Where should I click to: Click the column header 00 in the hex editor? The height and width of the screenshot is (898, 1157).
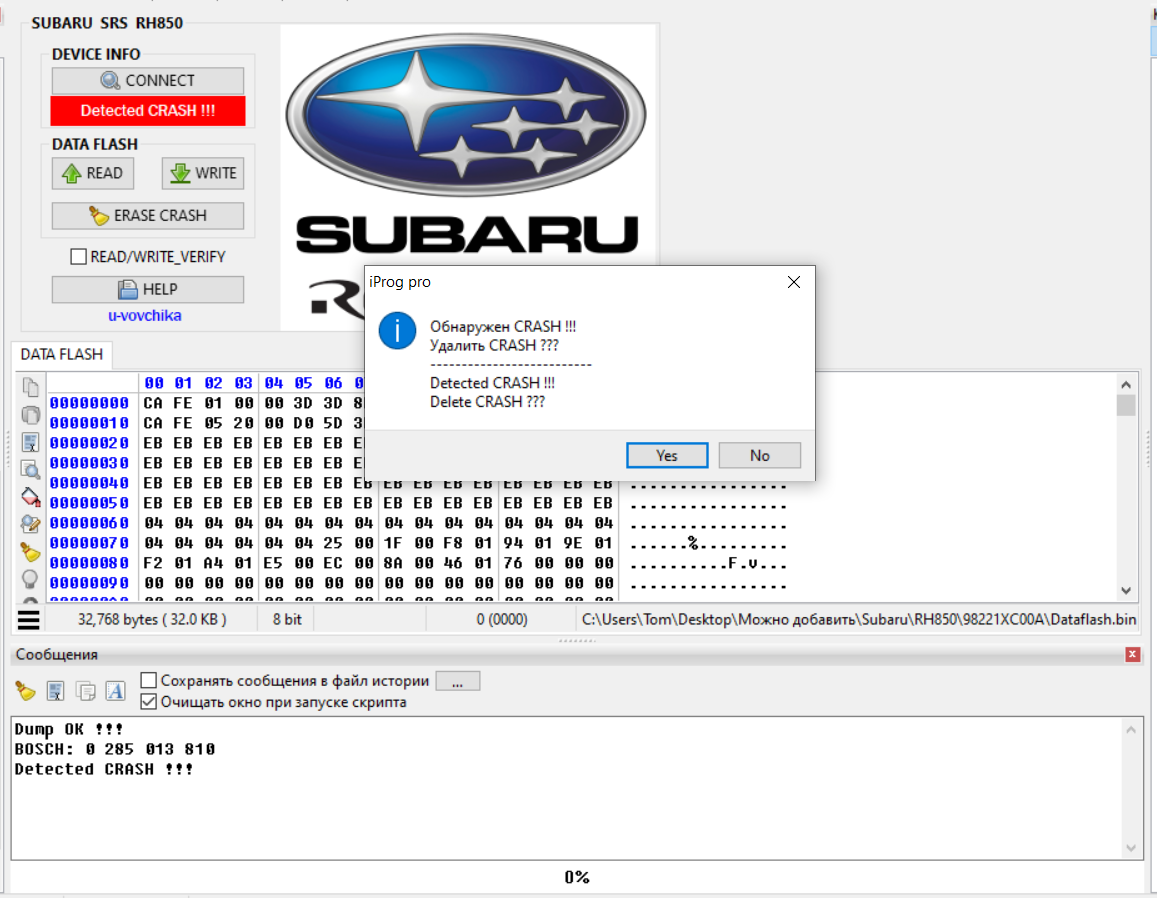point(153,383)
